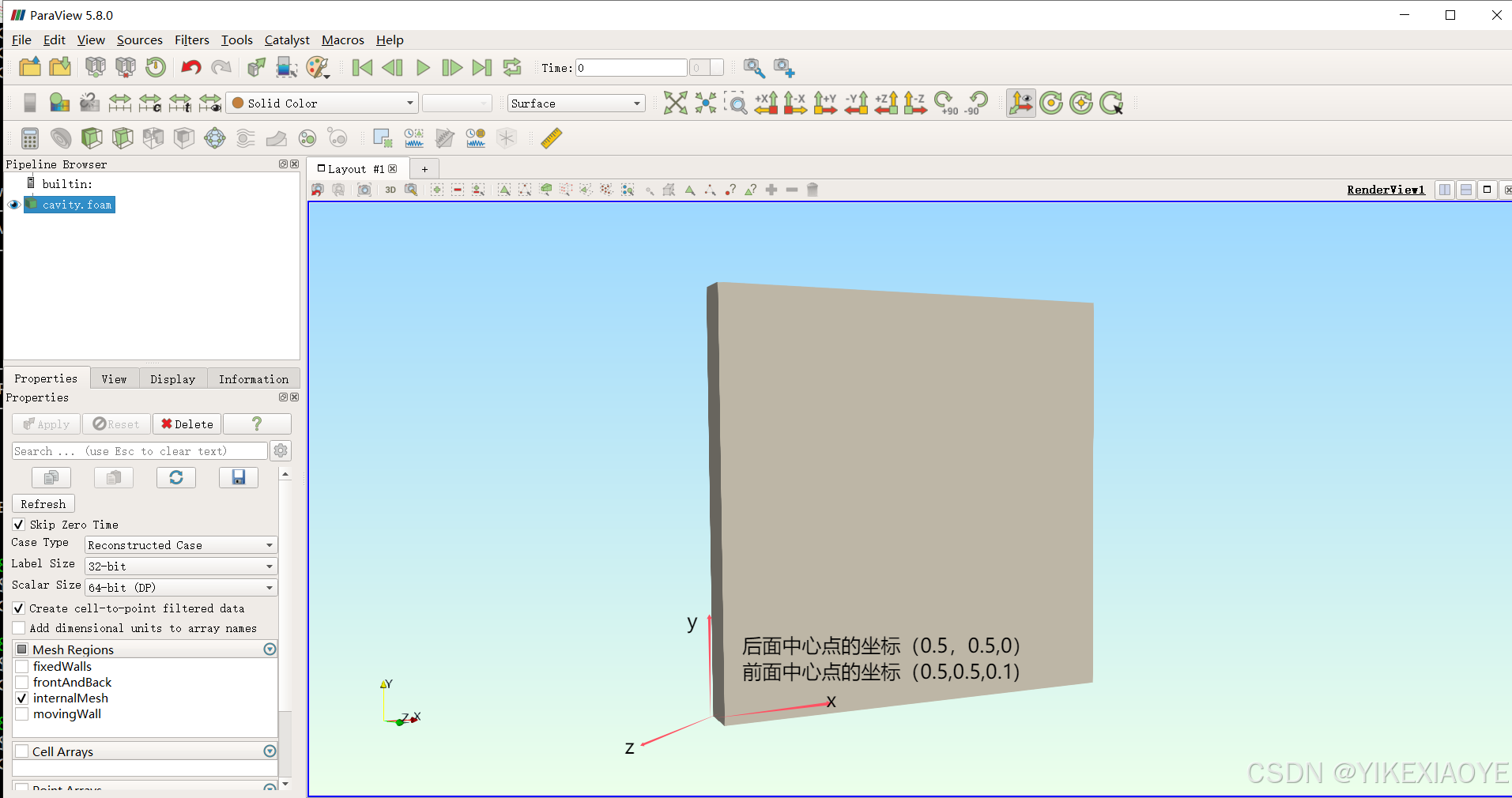Switch to the Information tab
The height and width of the screenshot is (798, 1512).
(253, 378)
